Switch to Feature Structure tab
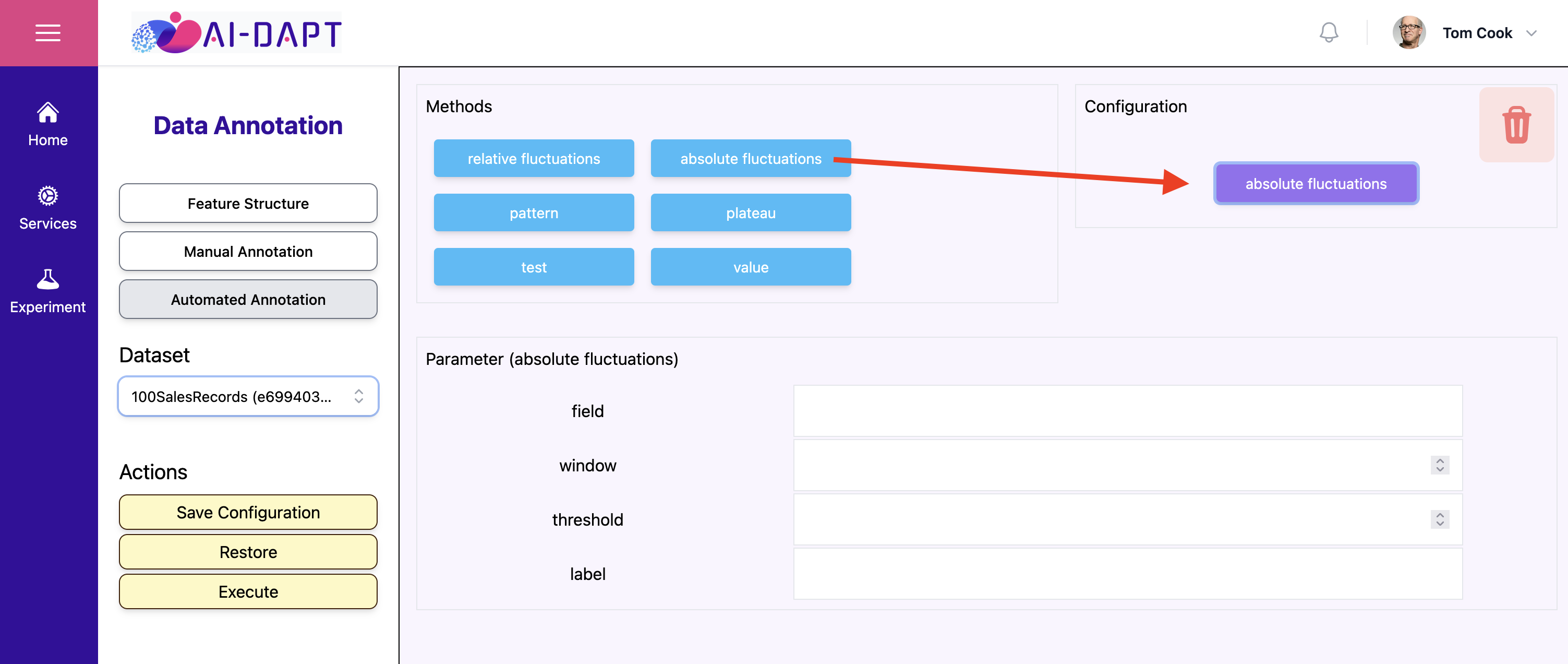The width and height of the screenshot is (1568, 664). (x=248, y=204)
